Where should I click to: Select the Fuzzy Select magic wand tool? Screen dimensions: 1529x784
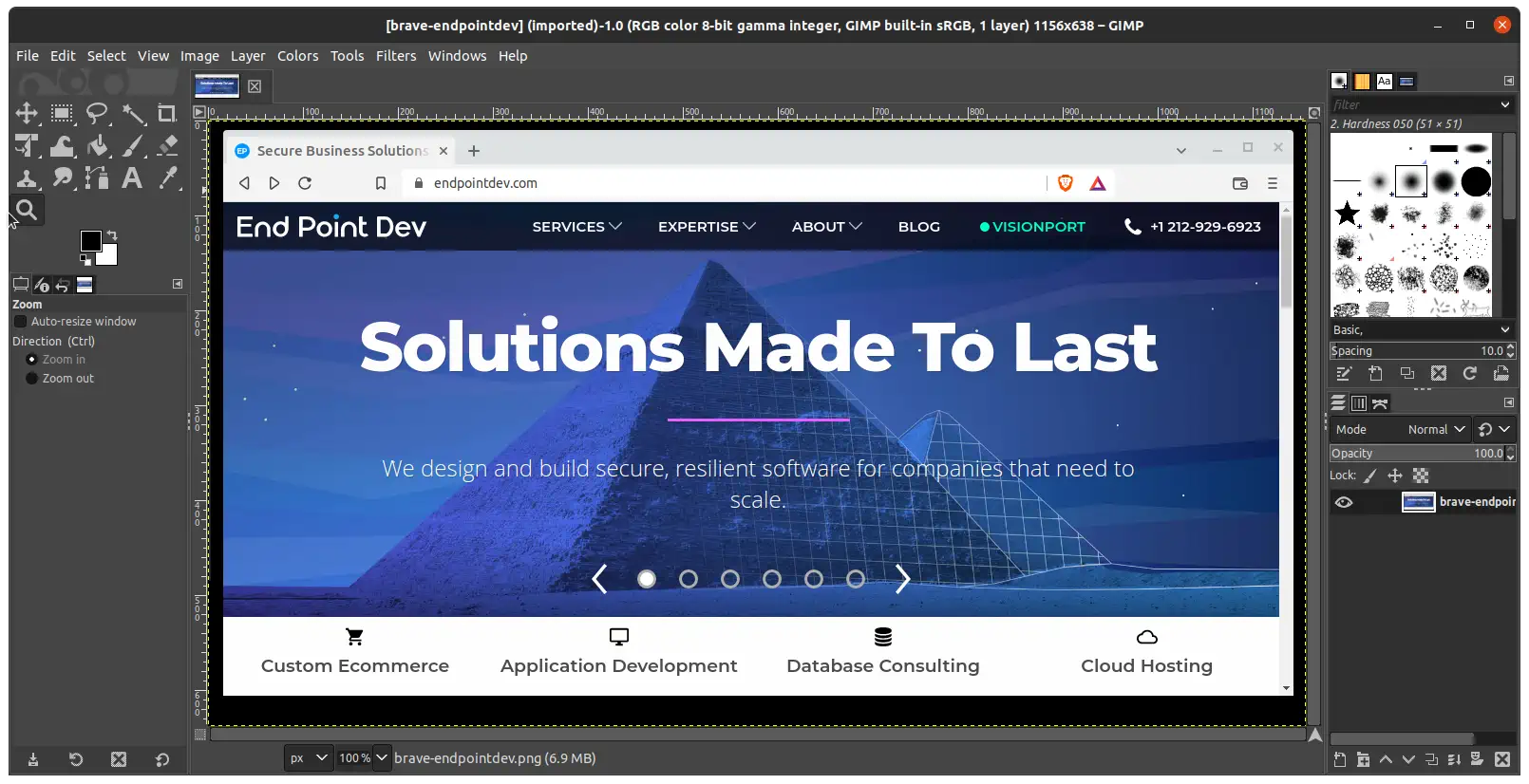pyautogui.click(x=133, y=114)
